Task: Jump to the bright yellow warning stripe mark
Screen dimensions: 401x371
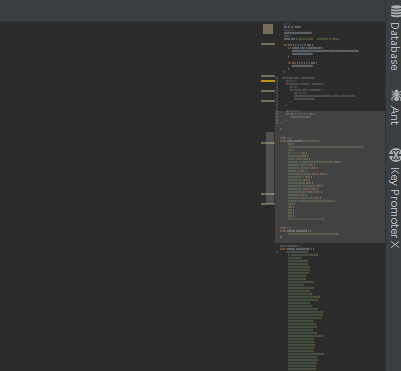Action: (x=268, y=81)
